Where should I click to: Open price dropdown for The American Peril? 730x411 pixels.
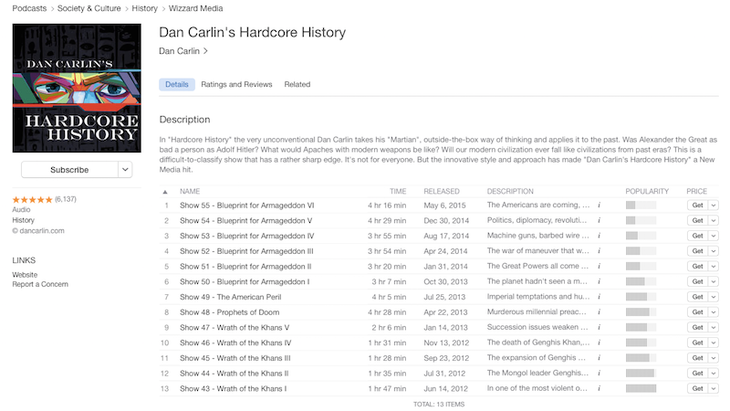(x=713, y=297)
